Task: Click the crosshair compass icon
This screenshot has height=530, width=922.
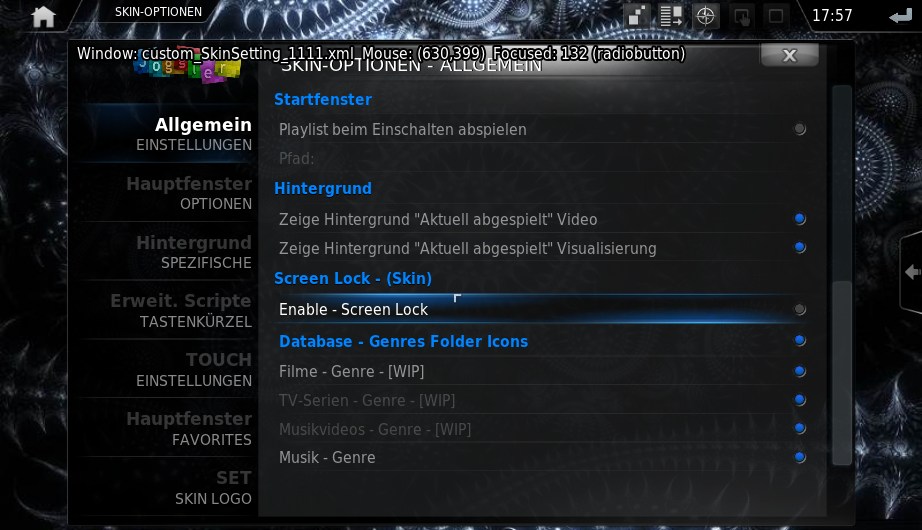Action: point(705,16)
